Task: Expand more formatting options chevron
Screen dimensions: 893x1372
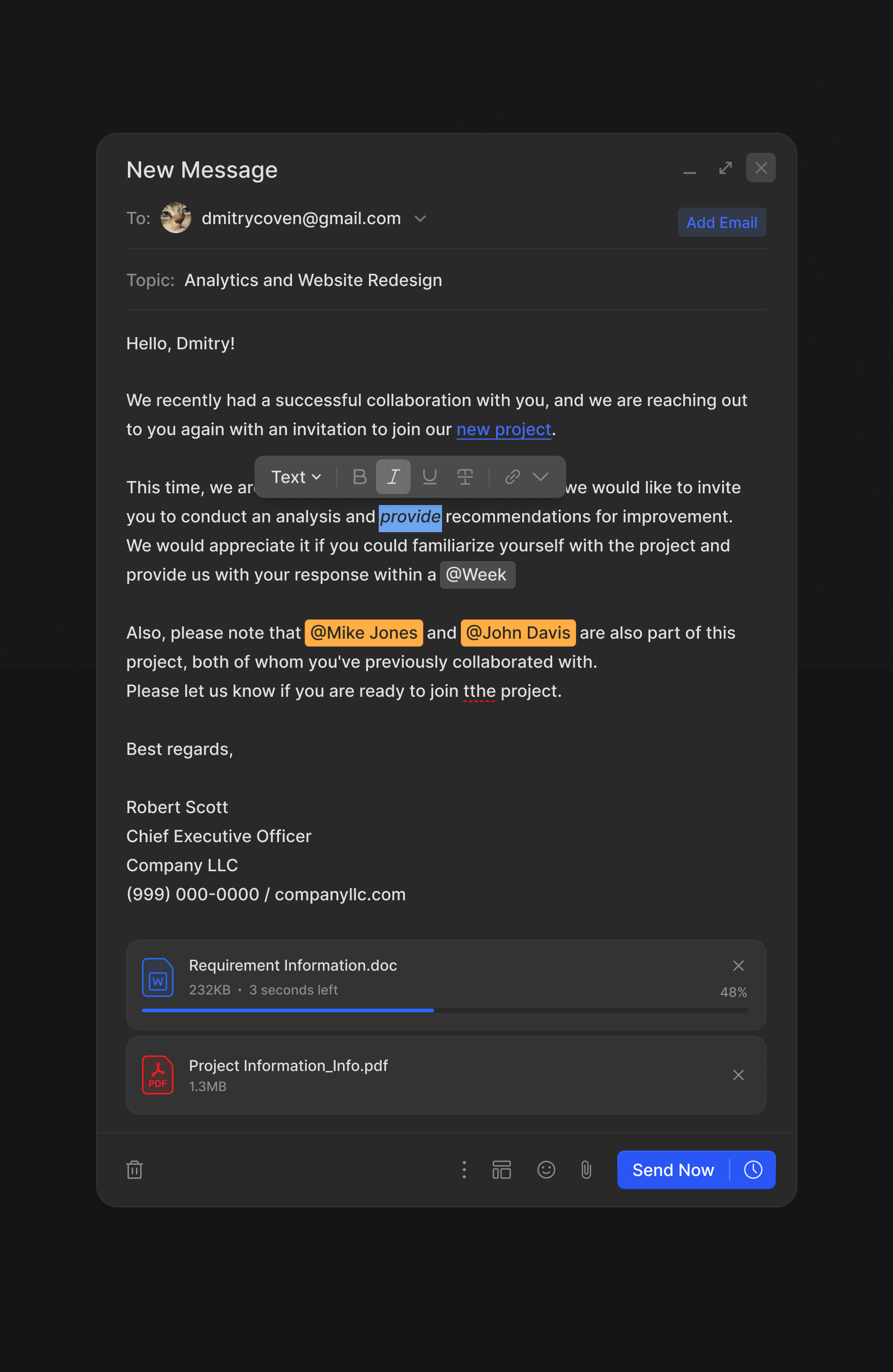Action: pyautogui.click(x=540, y=477)
